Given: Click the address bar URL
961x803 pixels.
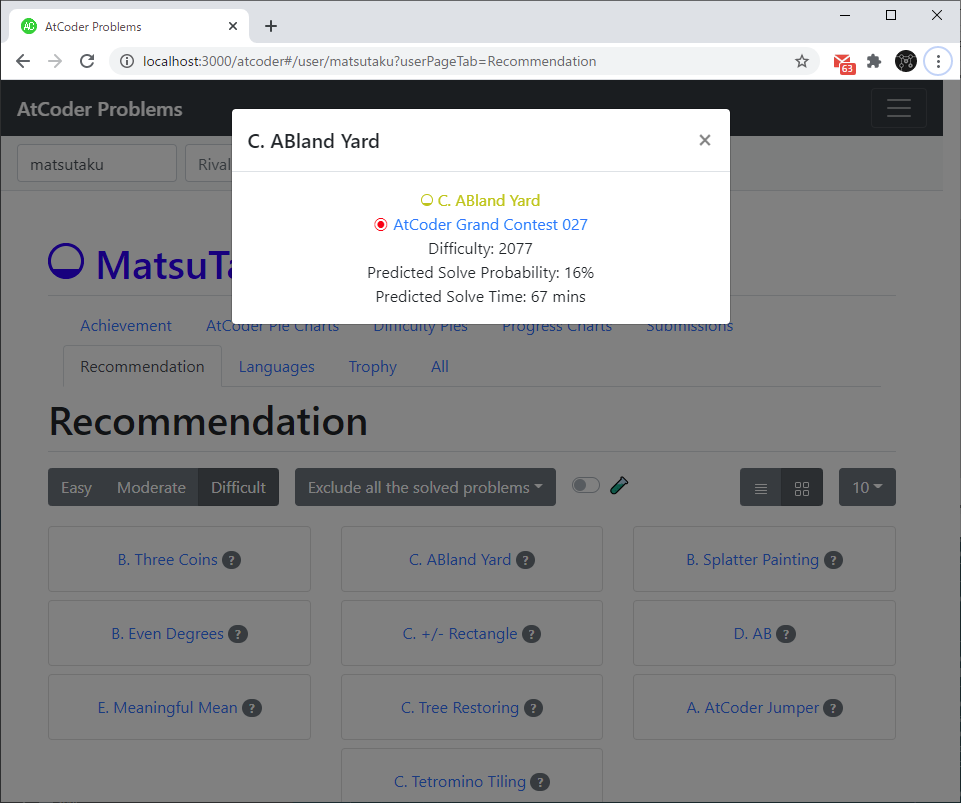Looking at the screenshot, I should tap(369, 61).
